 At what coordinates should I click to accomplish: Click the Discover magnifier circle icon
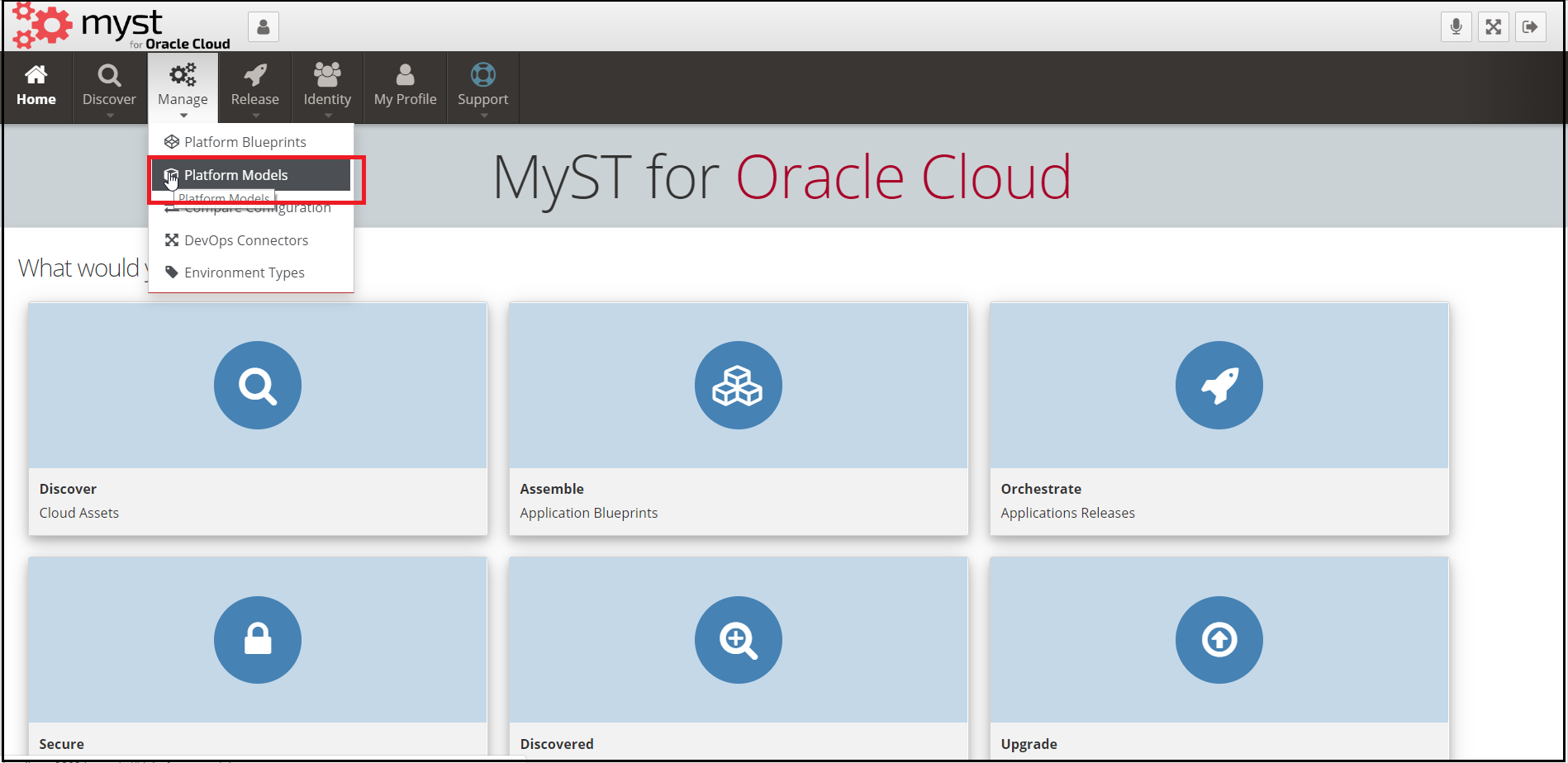click(x=257, y=385)
